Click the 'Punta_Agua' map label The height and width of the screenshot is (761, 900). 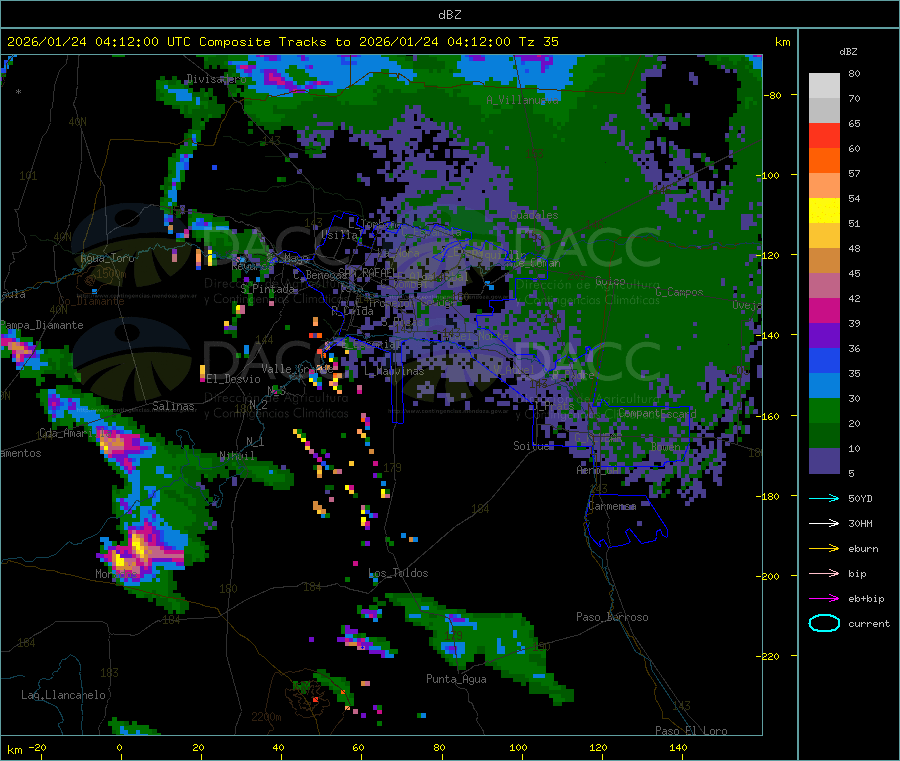[x=456, y=679]
